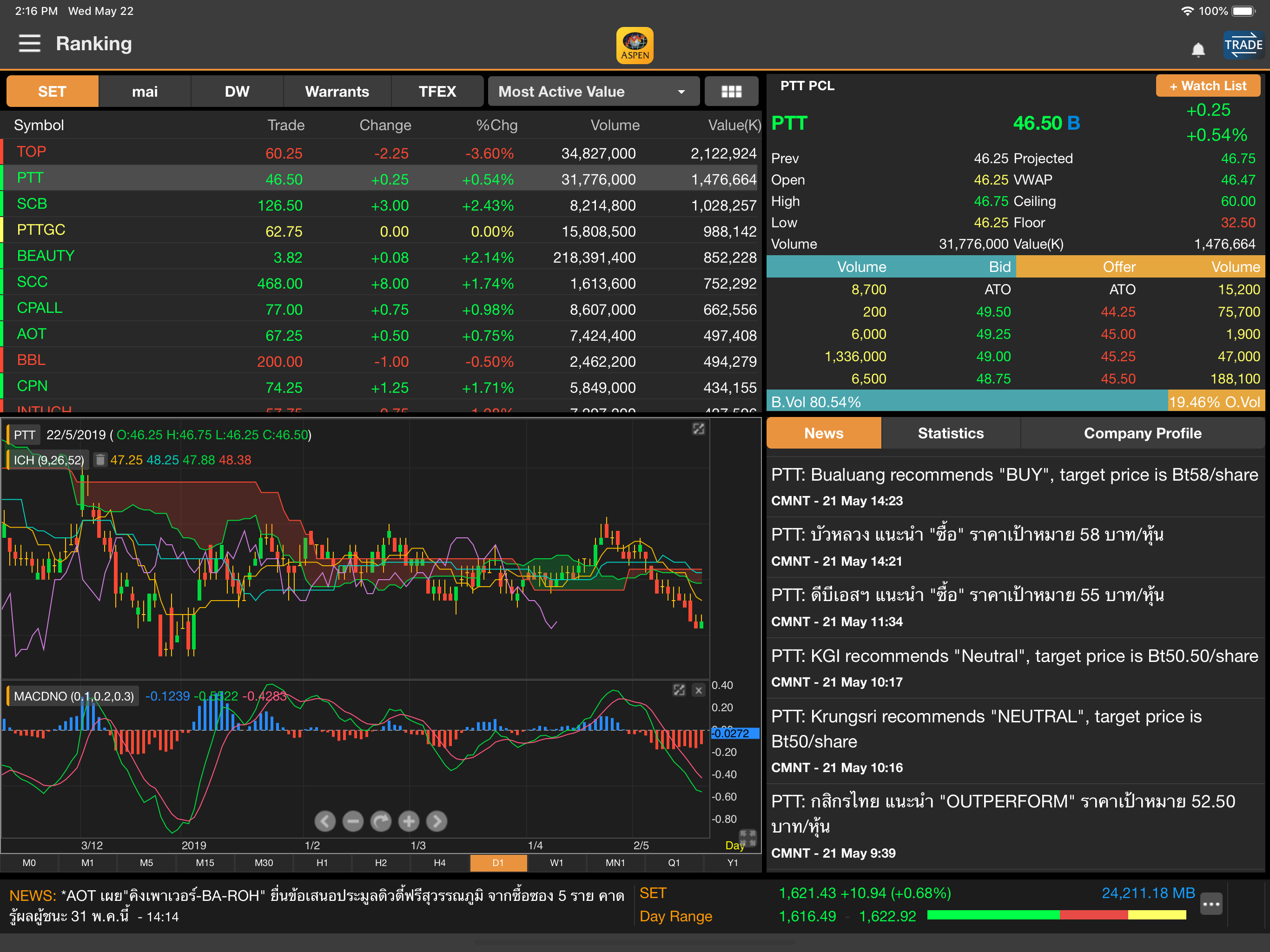This screenshot has width=1270, height=952.
Task: Sort by %Chg column header
Action: [496, 125]
